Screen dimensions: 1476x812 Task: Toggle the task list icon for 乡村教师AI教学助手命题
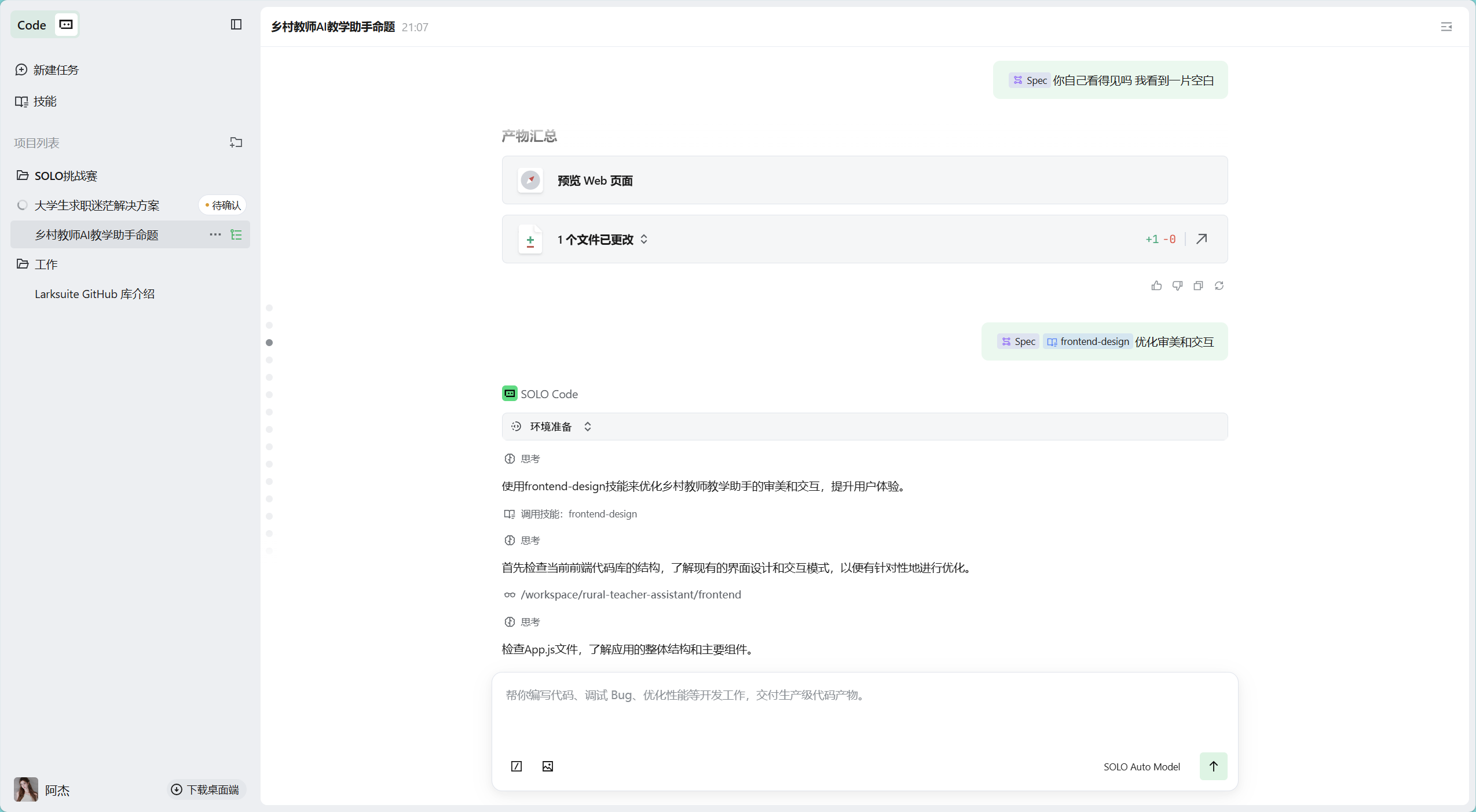click(236, 234)
